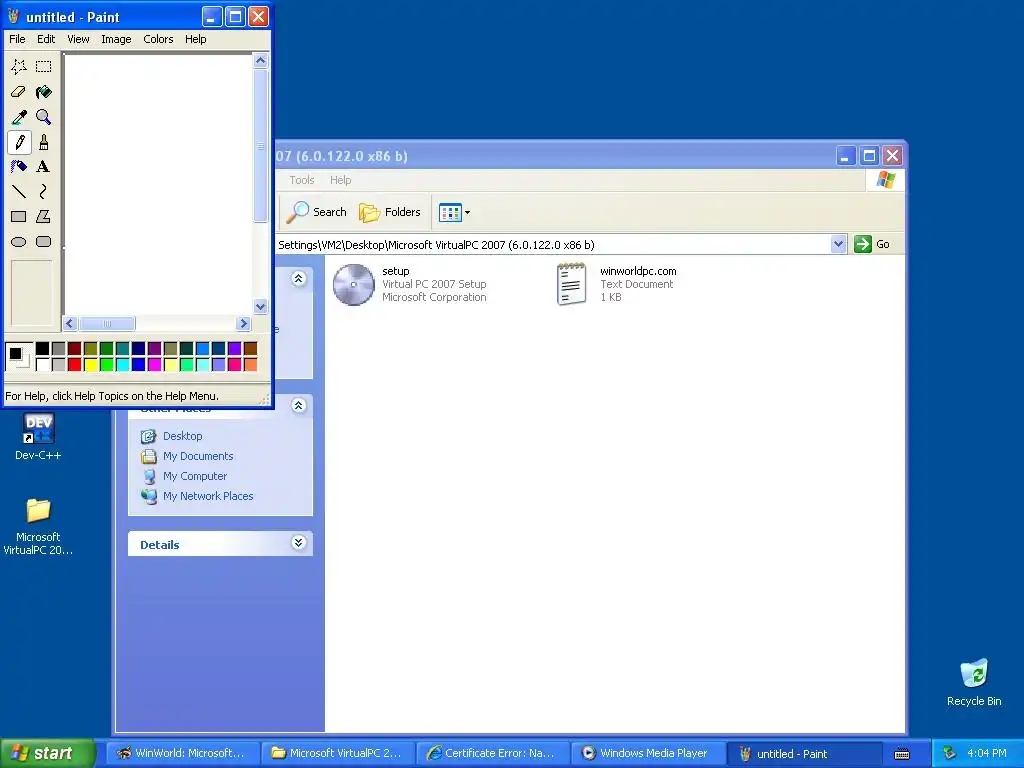The height and width of the screenshot is (768, 1024).
Task: Open the Explorer Help menu
Action: pyautogui.click(x=340, y=180)
